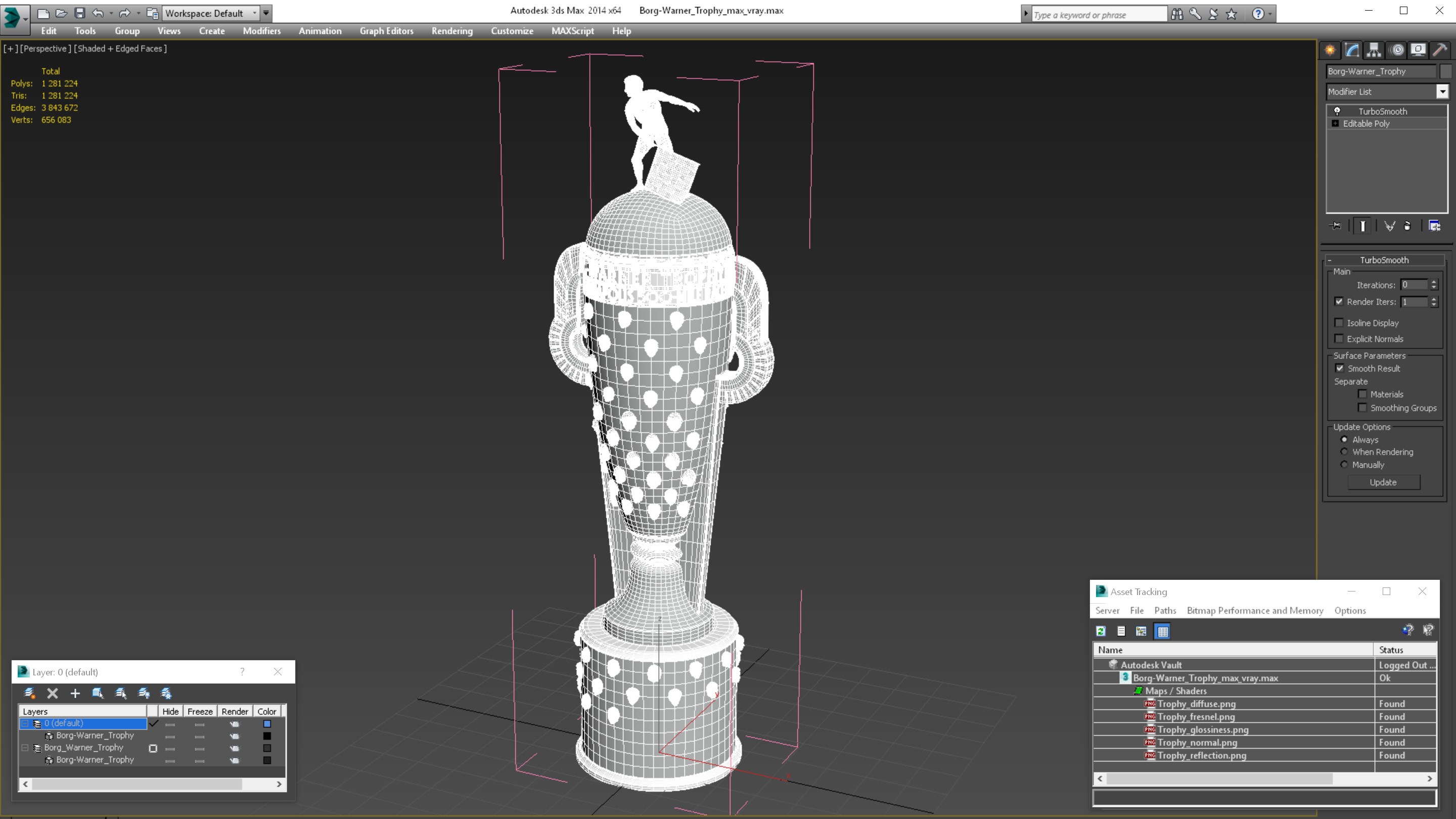
Task: Open the Utilities command panel tab
Action: [1440, 50]
